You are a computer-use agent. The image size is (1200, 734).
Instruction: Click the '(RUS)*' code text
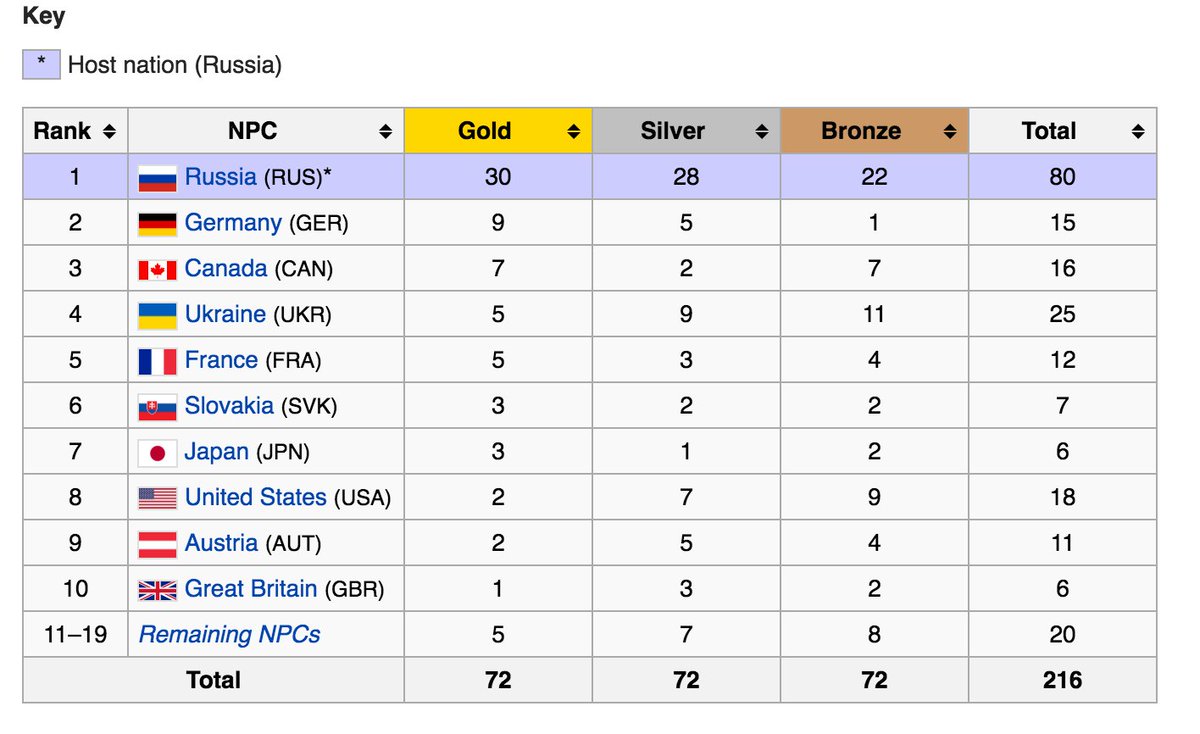pos(298,178)
